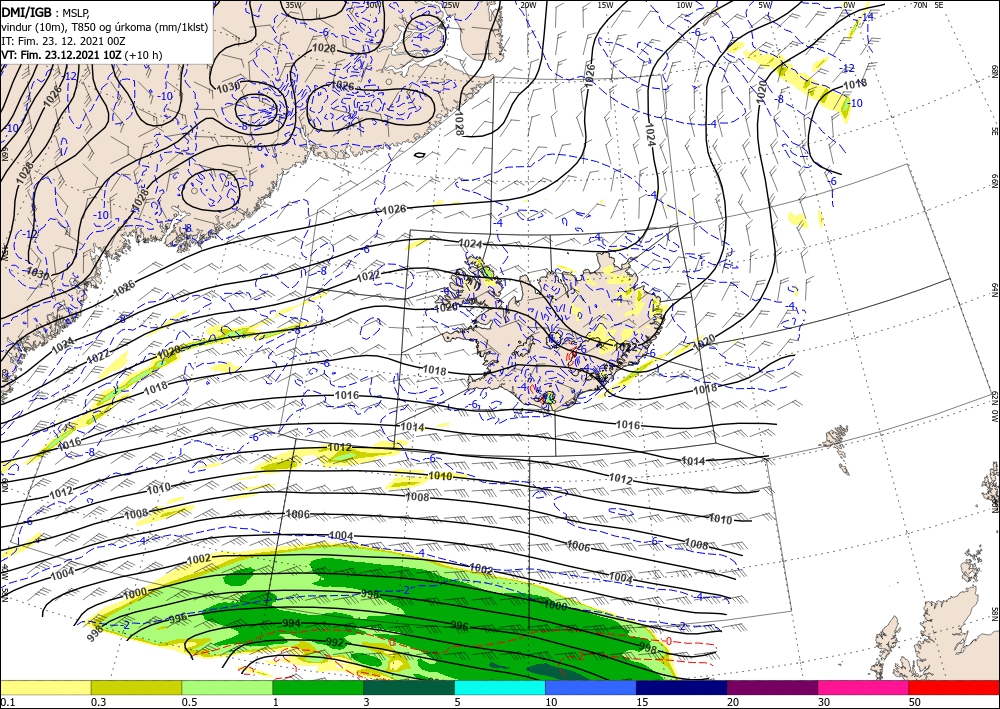Select the 'VT: Fim. 23.12.2021 10Z (+10 h)' line

[x=82, y=55]
